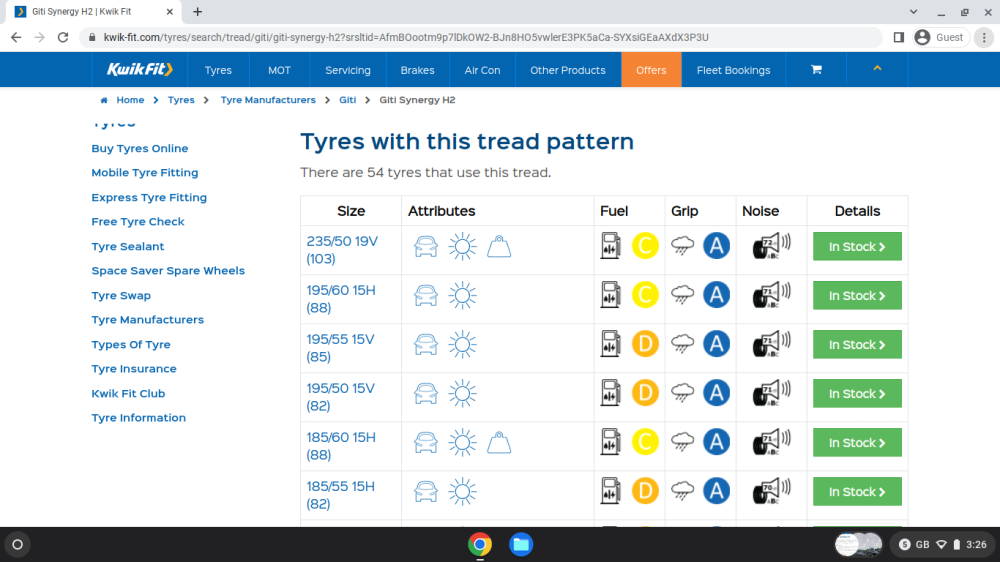Click the home icon in breadcrumb

pyautogui.click(x=104, y=100)
